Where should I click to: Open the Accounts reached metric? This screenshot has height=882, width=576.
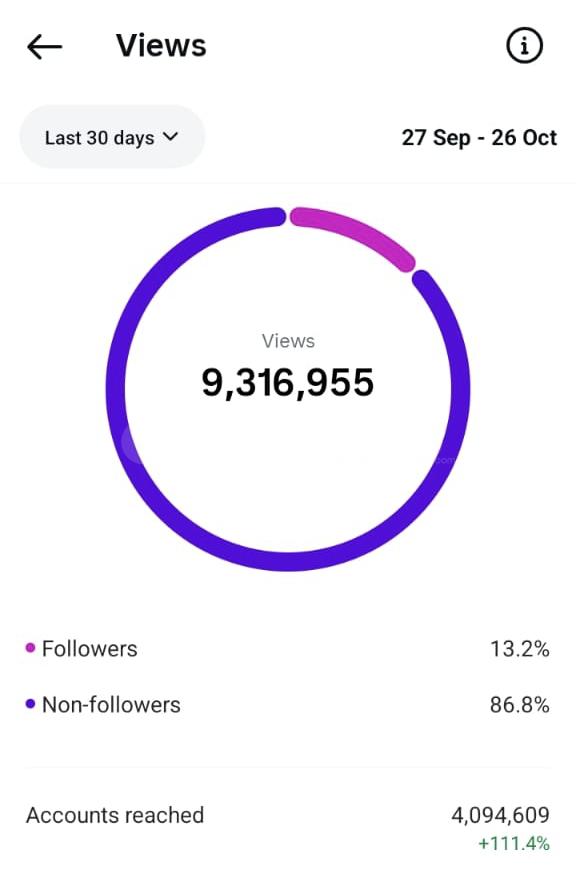coord(115,815)
